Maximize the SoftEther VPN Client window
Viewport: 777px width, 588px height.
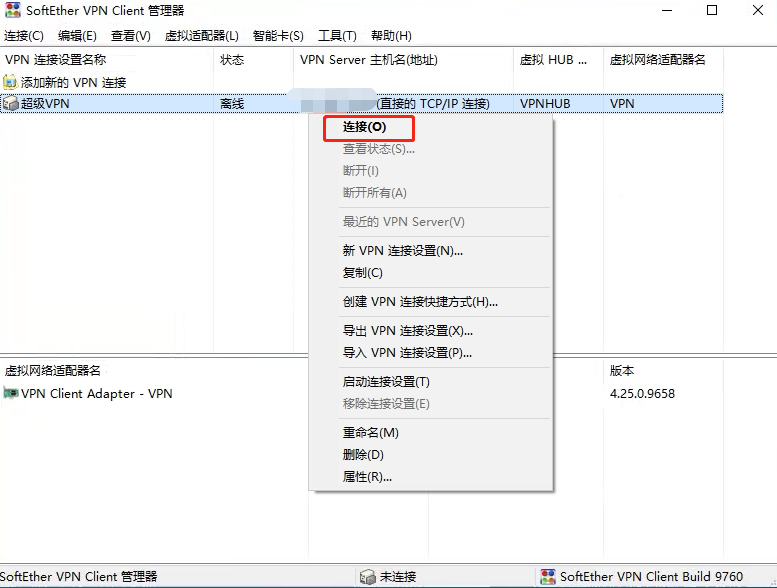(712, 10)
